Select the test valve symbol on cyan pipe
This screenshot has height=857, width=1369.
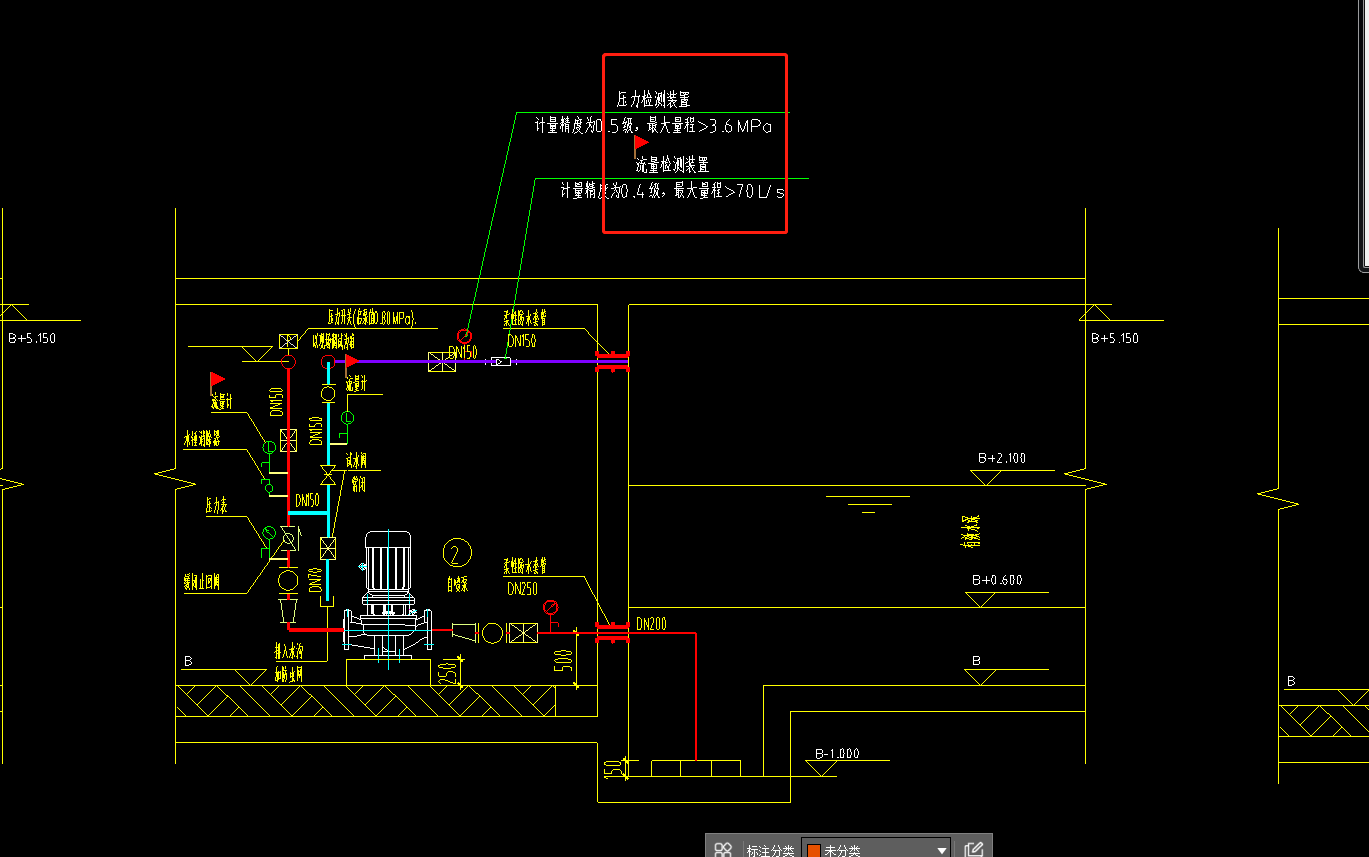click(327, 474)
